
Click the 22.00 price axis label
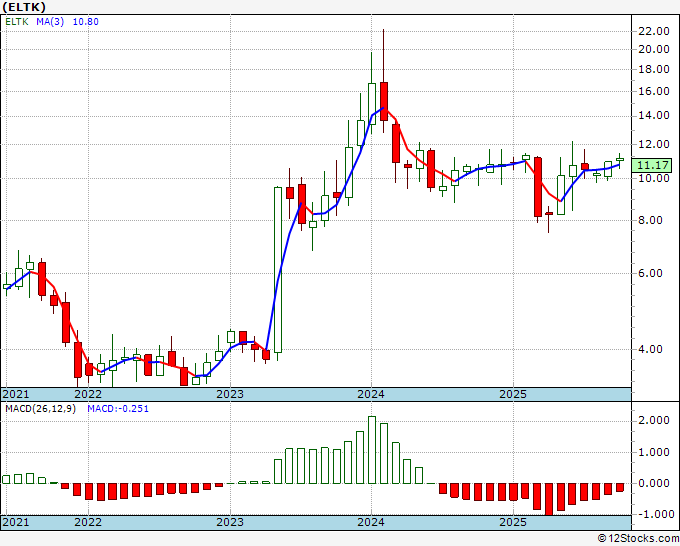654,31
